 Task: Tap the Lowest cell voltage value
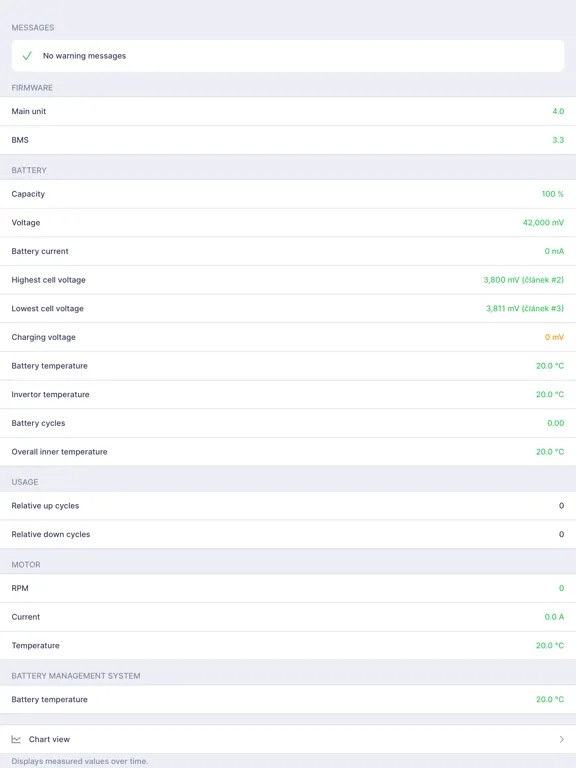(525, 309)
